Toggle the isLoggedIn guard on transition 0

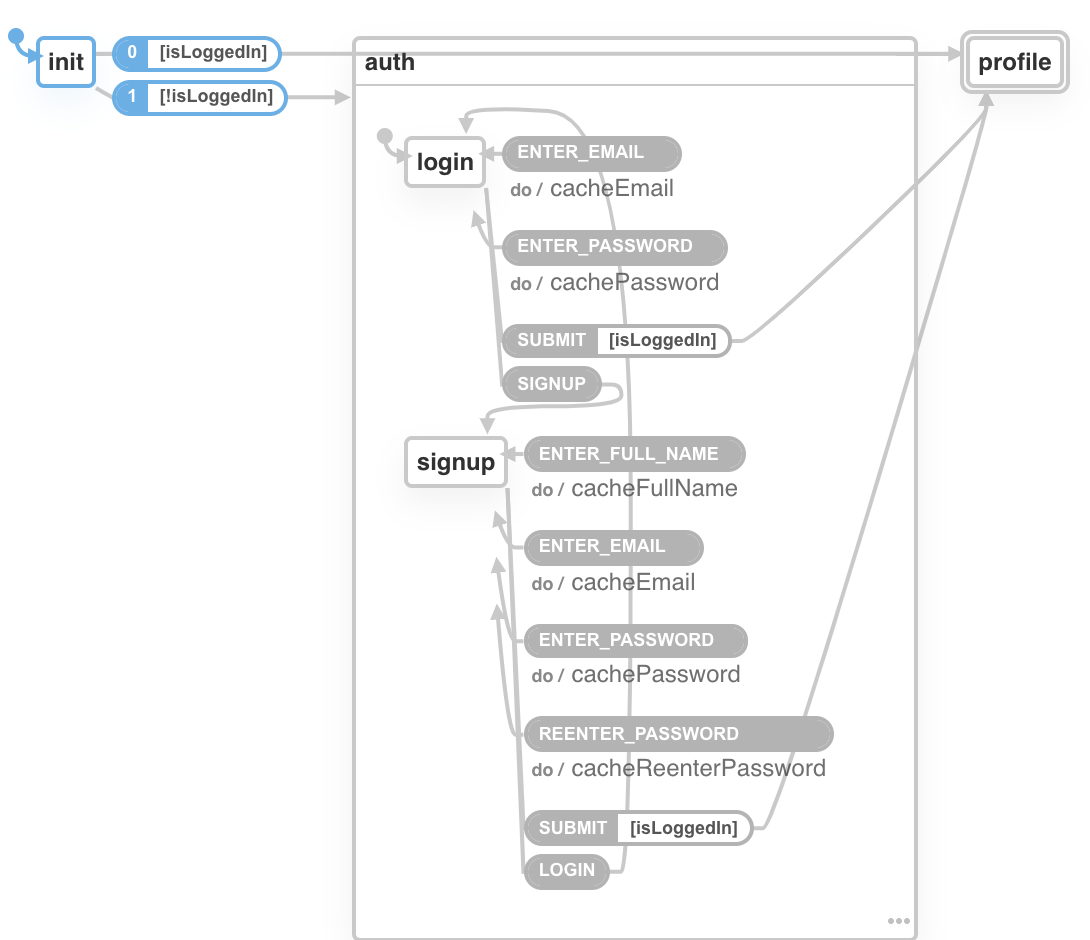tap(212, 54)
